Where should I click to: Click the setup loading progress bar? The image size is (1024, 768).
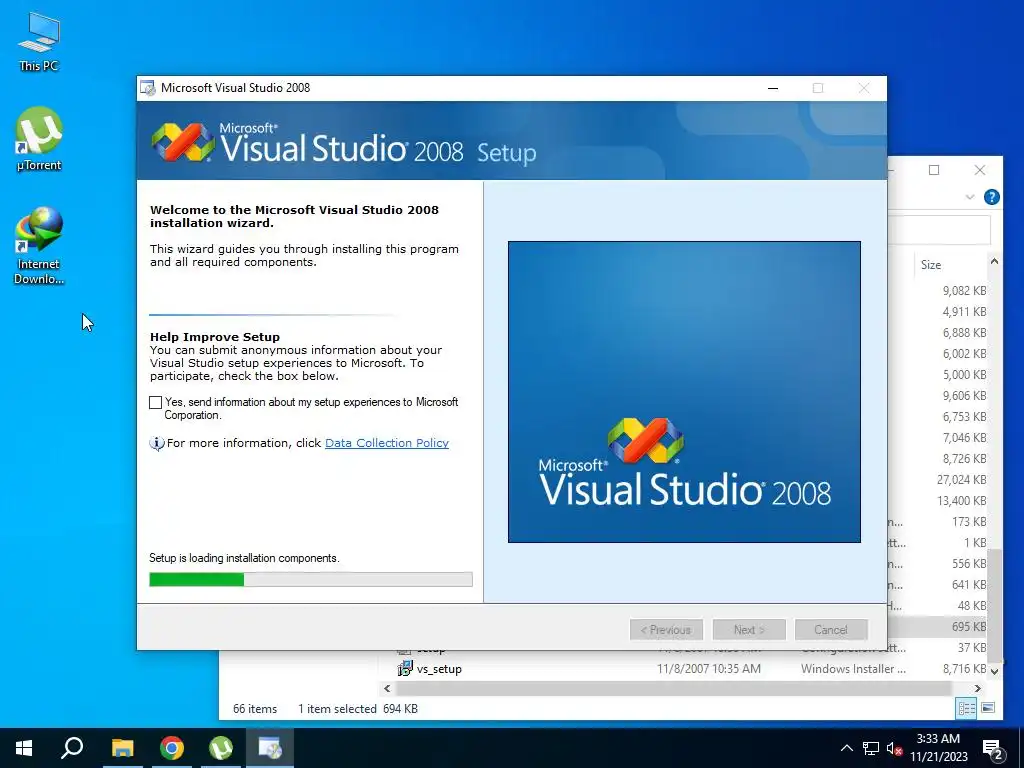tap(311, 579)
